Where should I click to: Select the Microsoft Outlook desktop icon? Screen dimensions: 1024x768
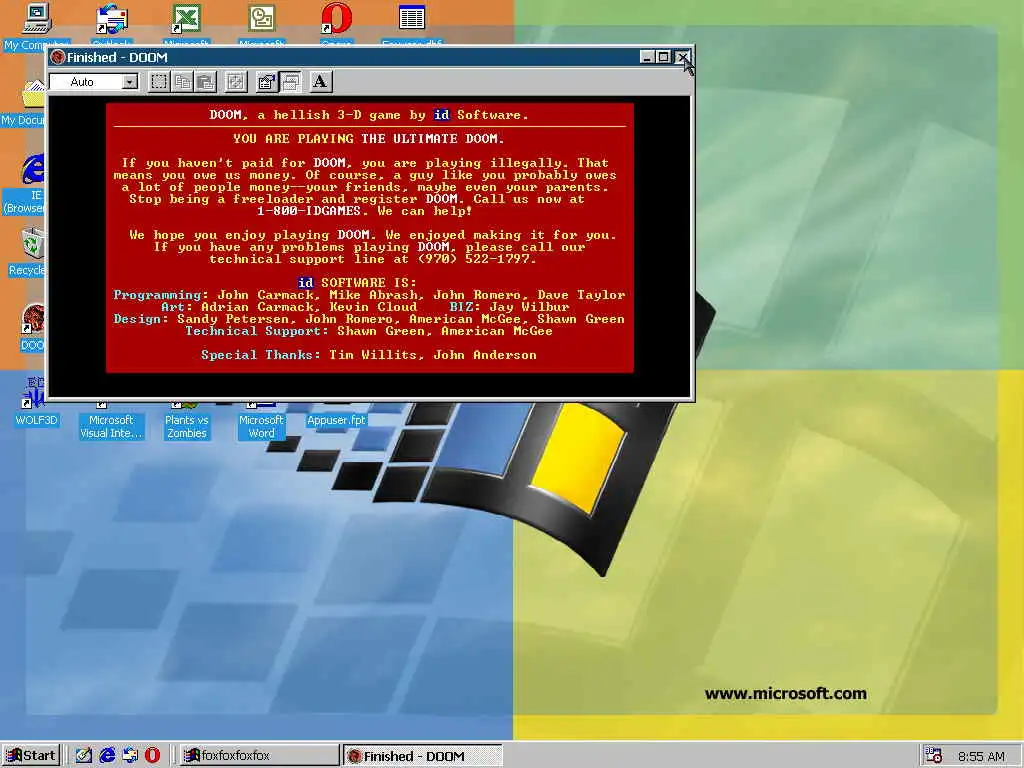tap(261, 25)
